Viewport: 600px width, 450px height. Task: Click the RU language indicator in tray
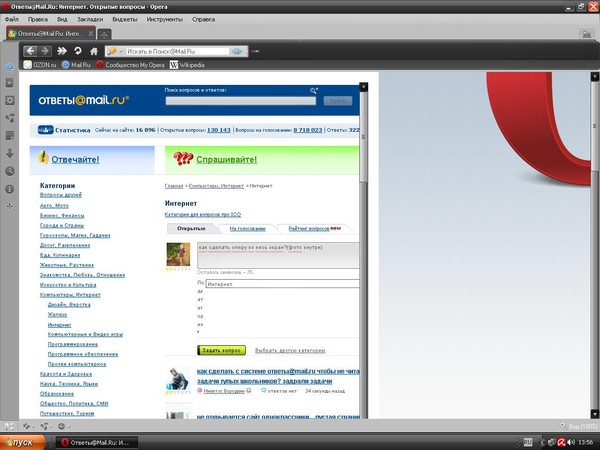(x=528, y=442)
